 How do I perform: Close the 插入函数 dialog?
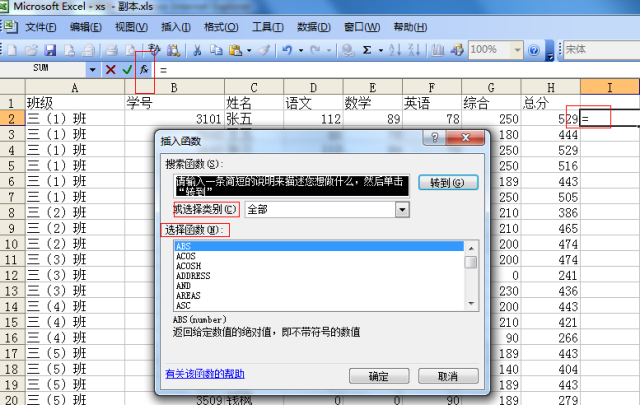tap(465, 138)
